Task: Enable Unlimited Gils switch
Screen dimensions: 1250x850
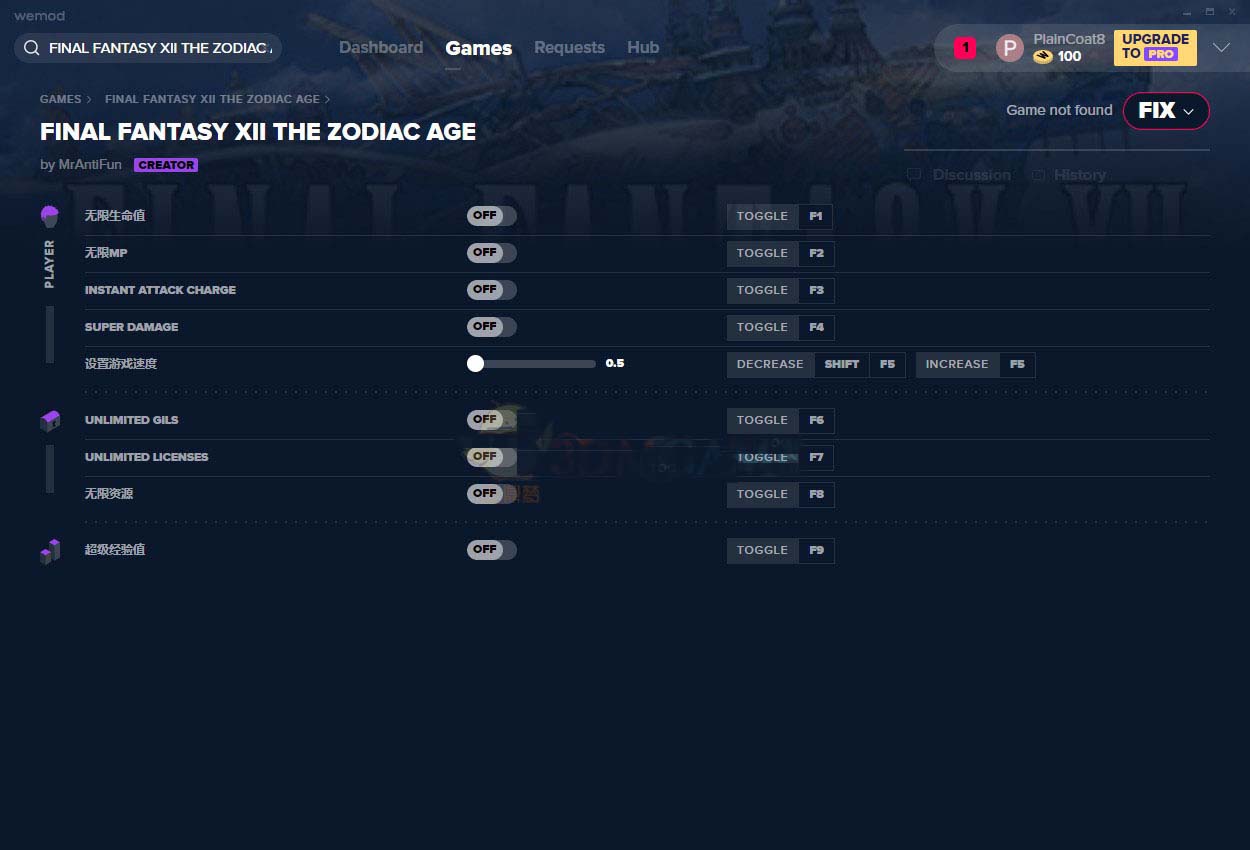Action: point(491,420)
